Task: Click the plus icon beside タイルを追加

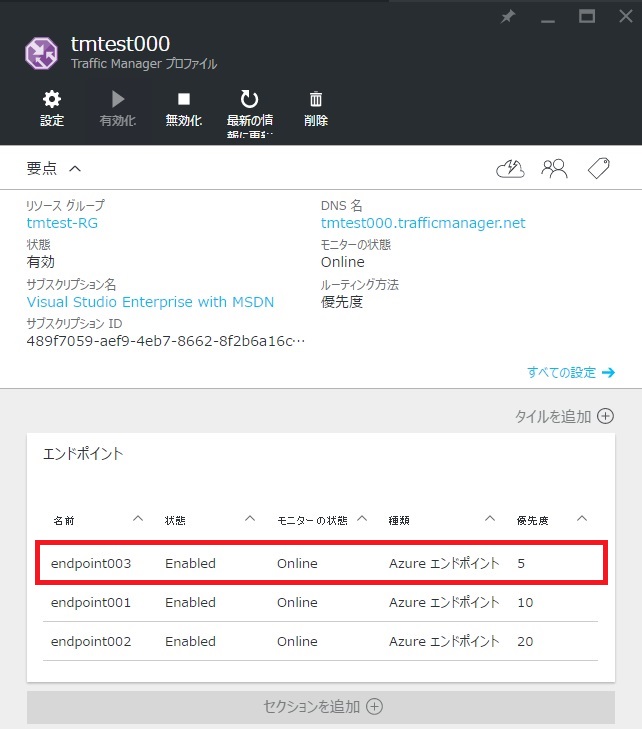Action: pos(605,416)
